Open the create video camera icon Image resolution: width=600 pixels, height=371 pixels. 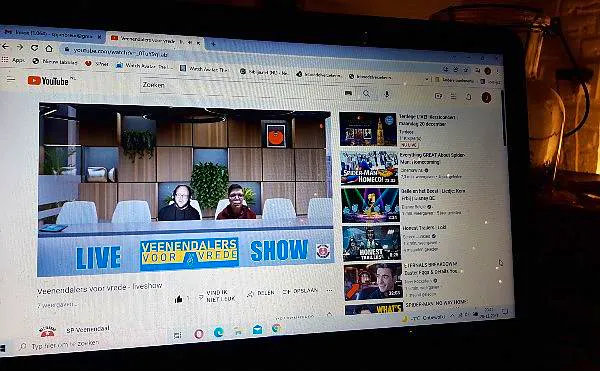coord(439,96)
